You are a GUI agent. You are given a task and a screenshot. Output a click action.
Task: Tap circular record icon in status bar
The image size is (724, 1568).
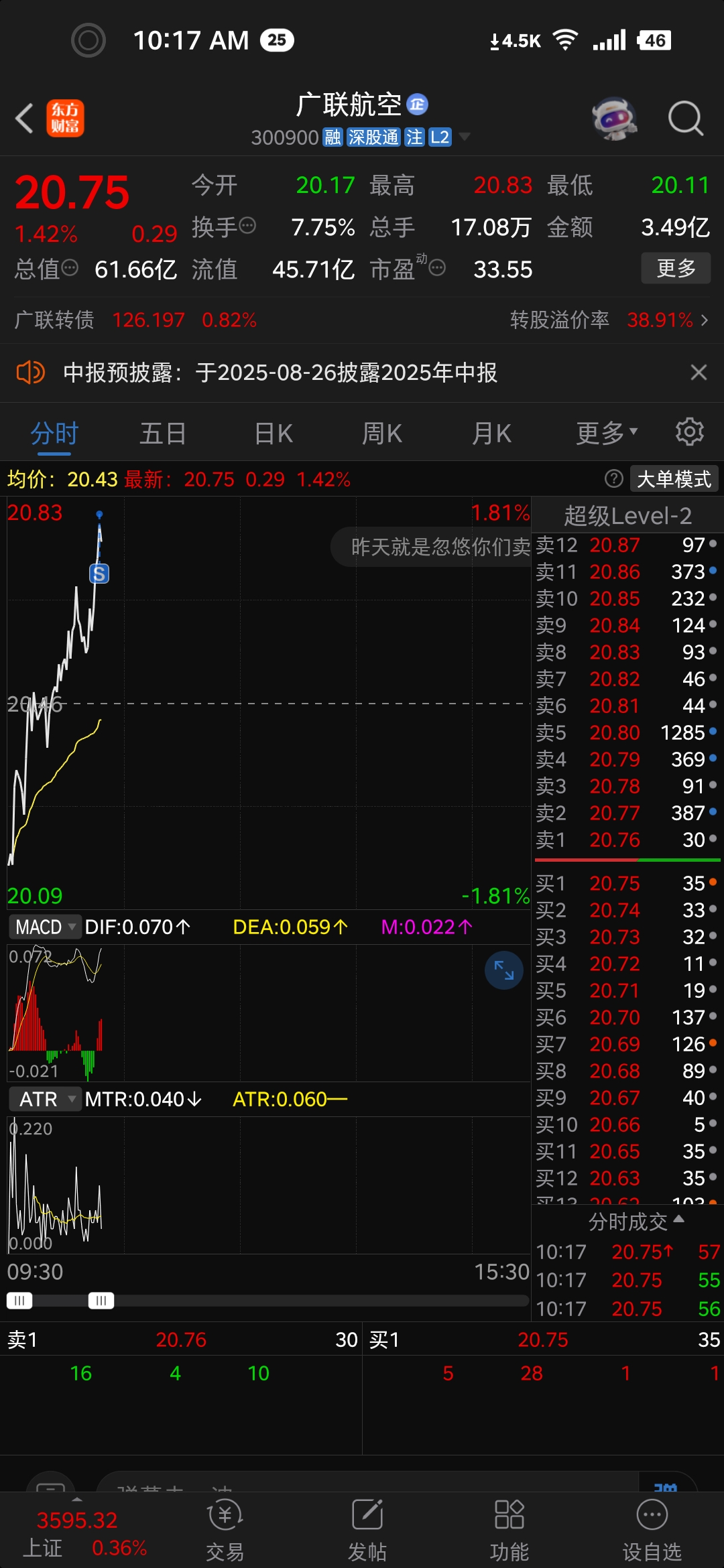(x=88, y=40)
